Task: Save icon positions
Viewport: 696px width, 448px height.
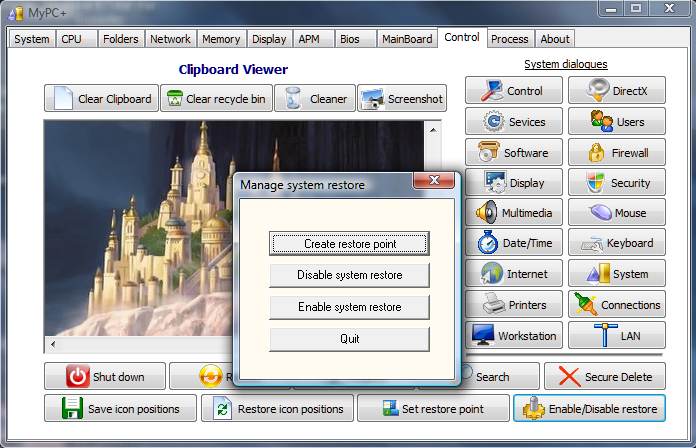Action: click(x=120, y=408)
